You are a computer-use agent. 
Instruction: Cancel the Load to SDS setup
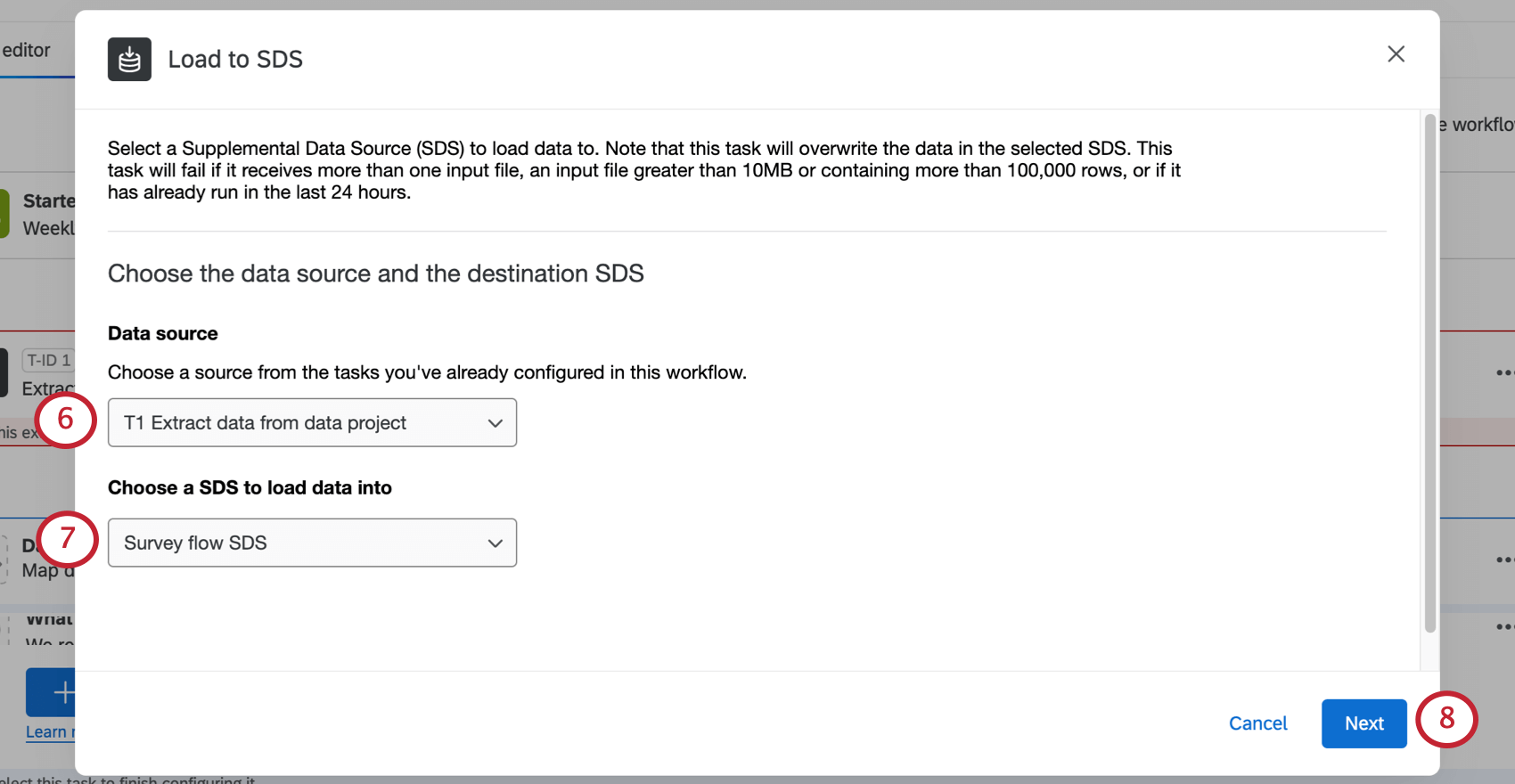click(1257, 723)
